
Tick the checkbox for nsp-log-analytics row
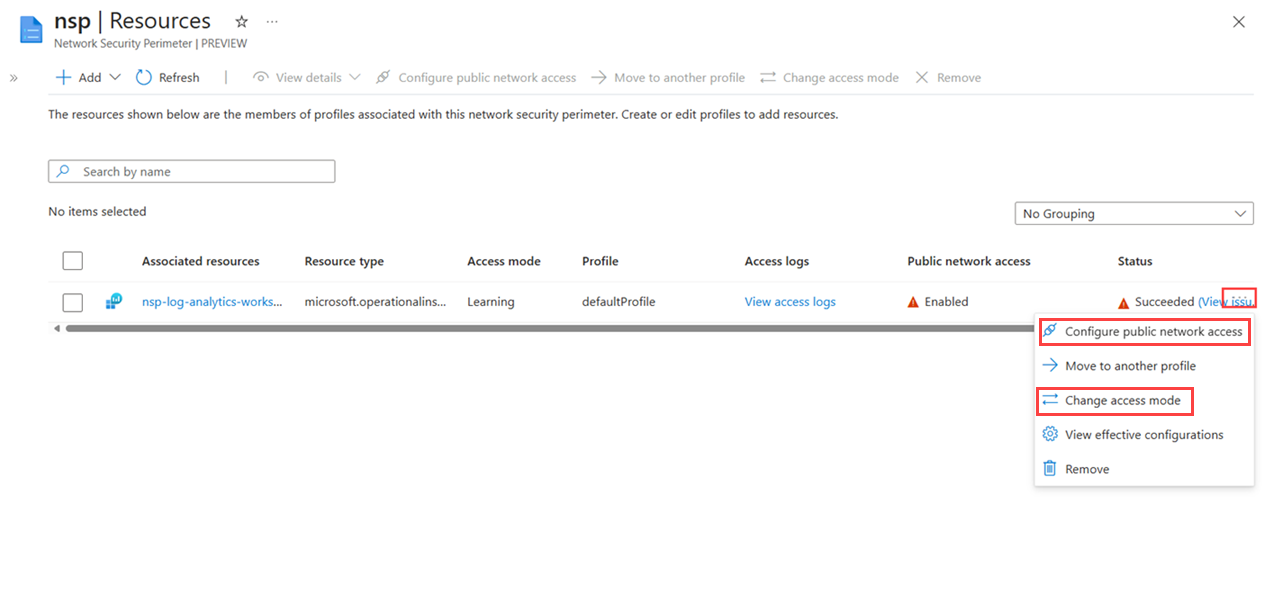[72, 302]
